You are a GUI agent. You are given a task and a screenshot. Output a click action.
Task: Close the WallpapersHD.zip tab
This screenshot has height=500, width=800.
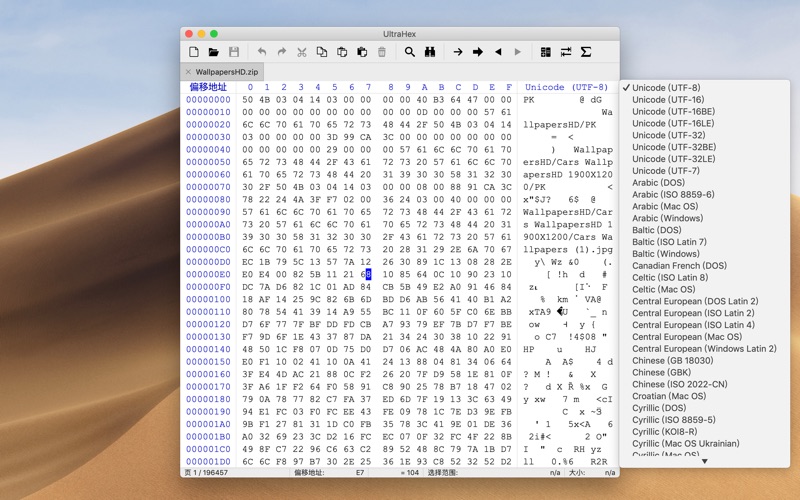pos(188,72)
